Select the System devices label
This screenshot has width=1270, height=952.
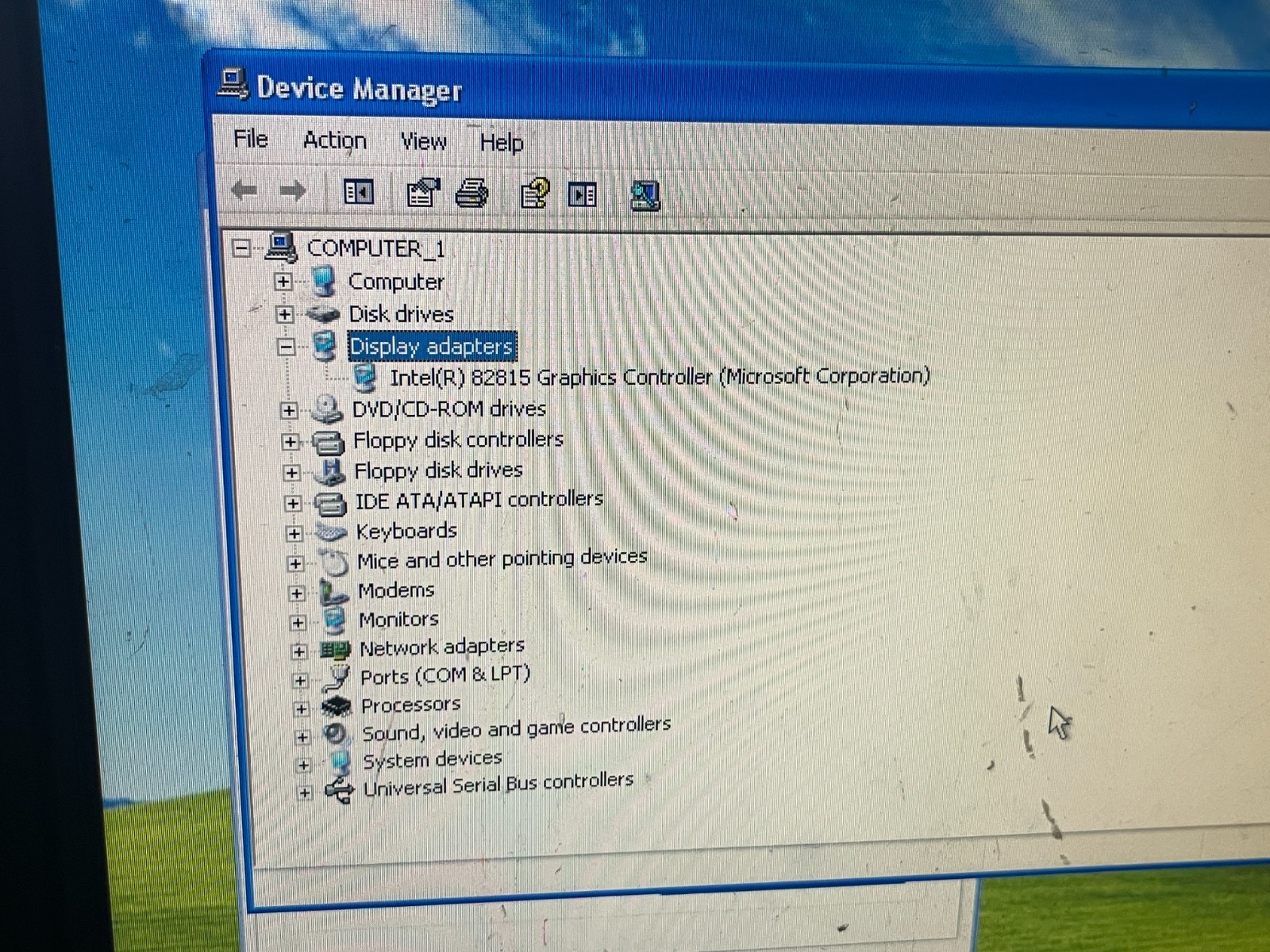click(433, 759)
